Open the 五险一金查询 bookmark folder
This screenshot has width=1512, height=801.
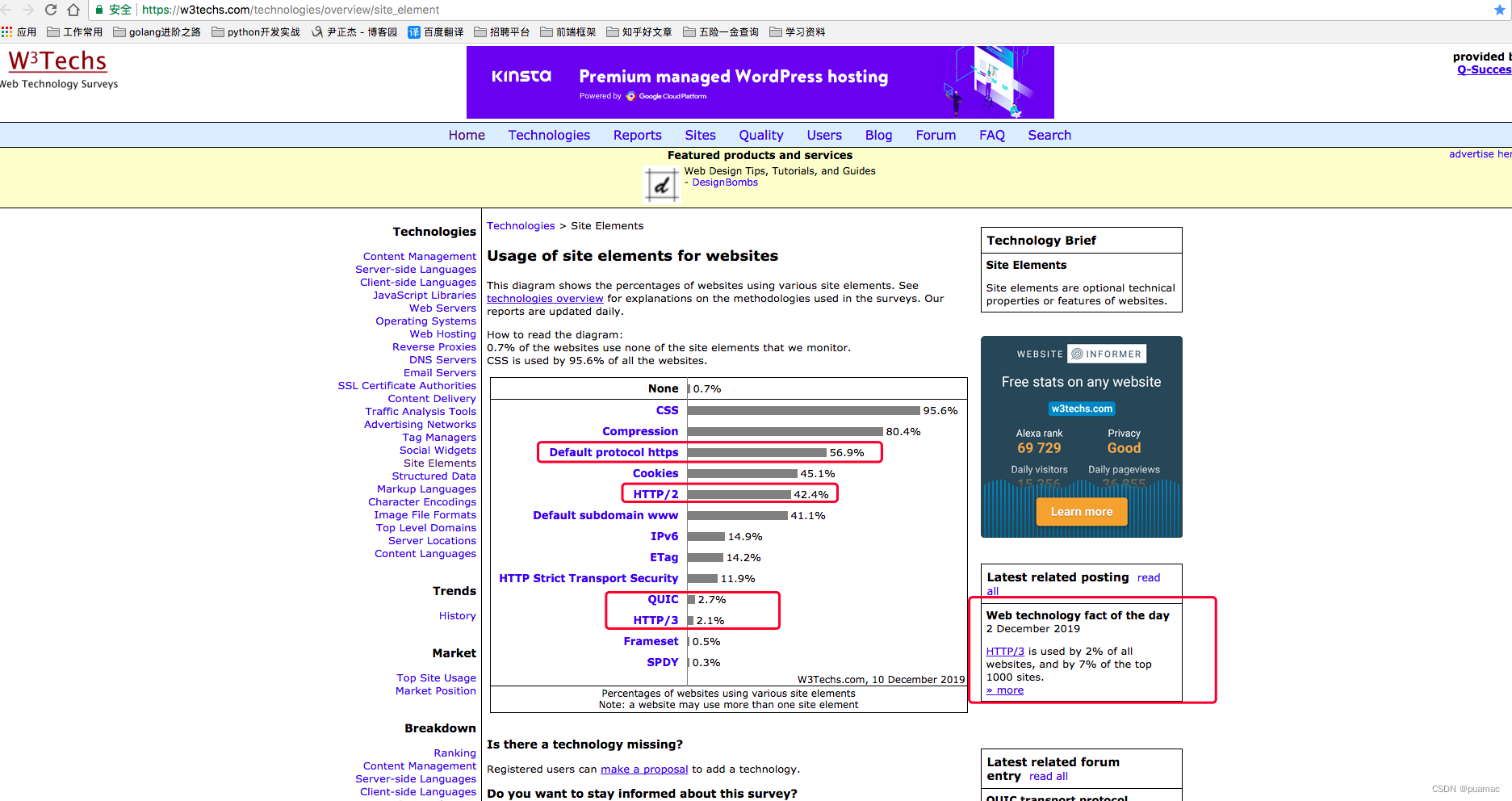(x=721, y=32)
